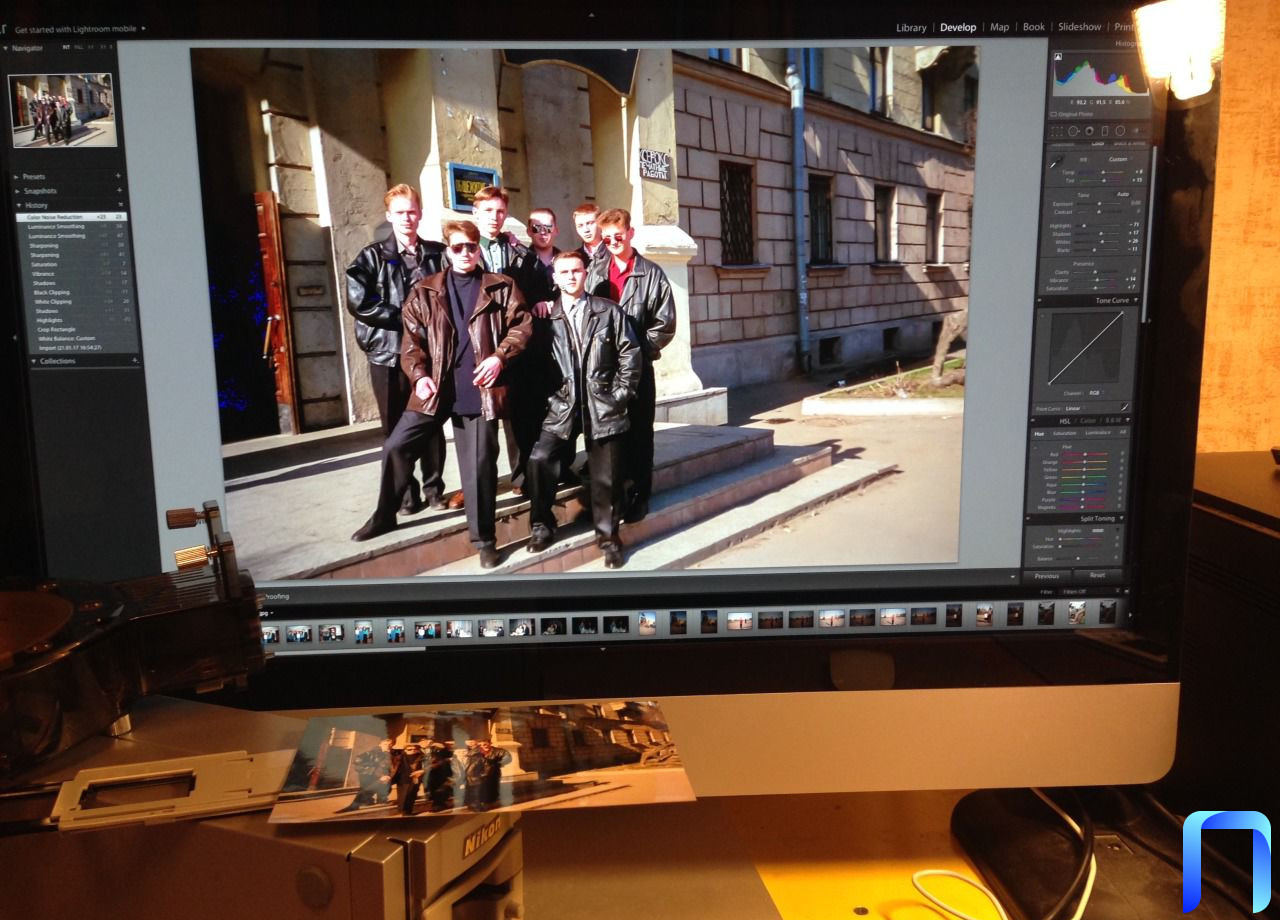Screen dimensions: 1280x920
Task: Select the Saturation tab in HSL
Action: pyautogui.click(x=1065, y=433)
